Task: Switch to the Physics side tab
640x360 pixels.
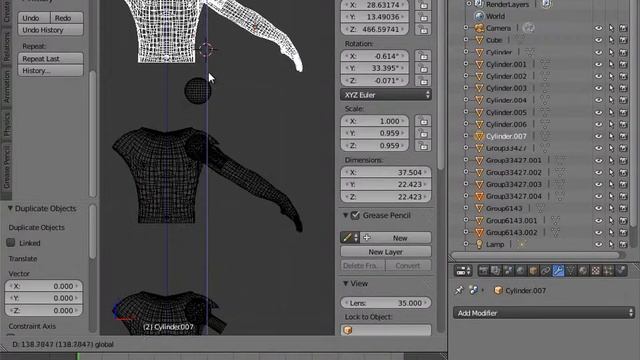Action: click(x=6, y=124)
